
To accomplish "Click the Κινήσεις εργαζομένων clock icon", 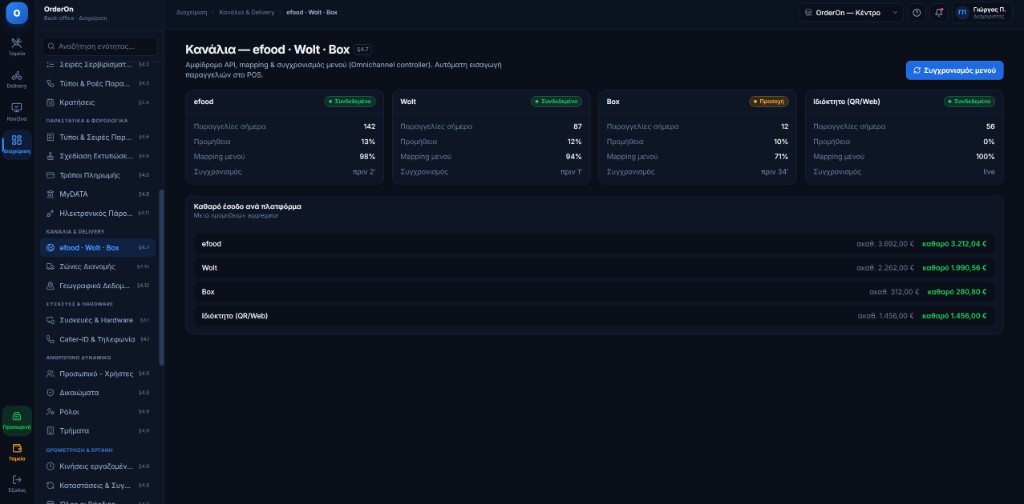I will coord(50,466).
